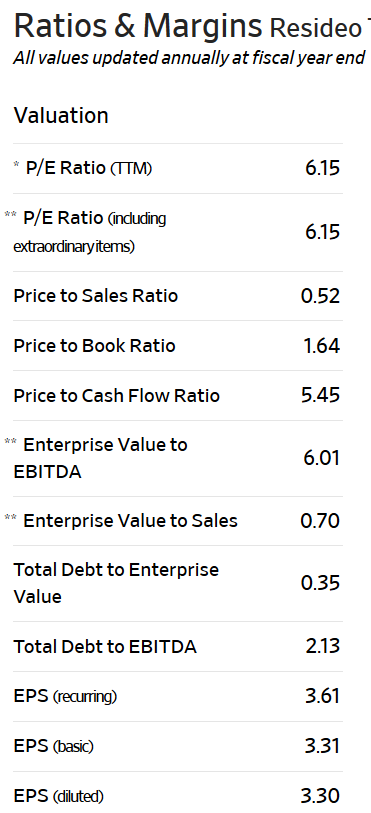Click the Price to Cash Flow Ratio label

[x=117, y=396]
